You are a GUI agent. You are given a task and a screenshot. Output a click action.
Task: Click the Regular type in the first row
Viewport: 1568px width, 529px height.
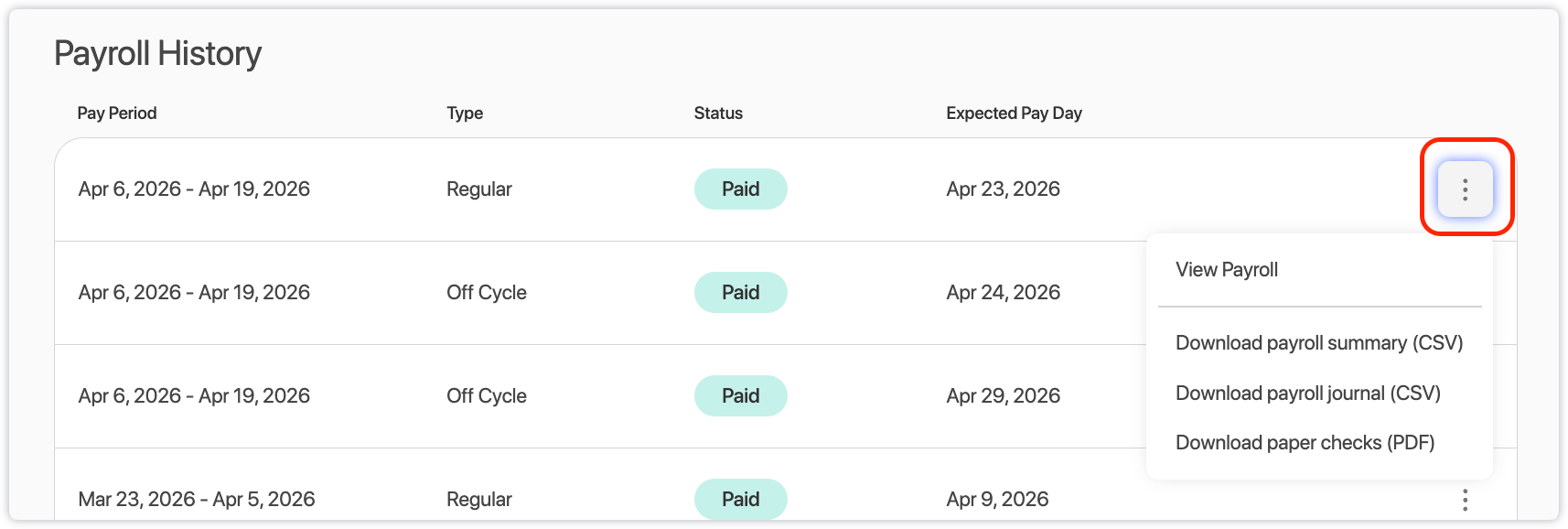[478, 189]
